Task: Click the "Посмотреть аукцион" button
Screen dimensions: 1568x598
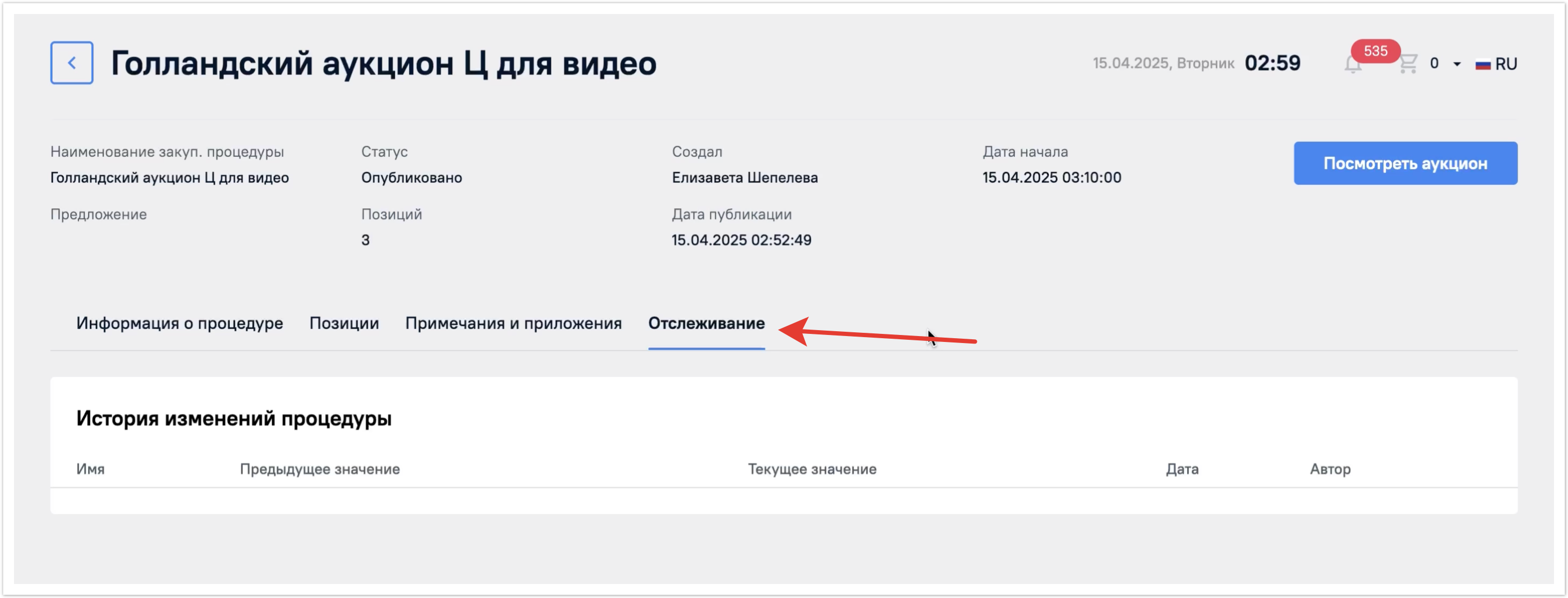Action: (1405, 163)
